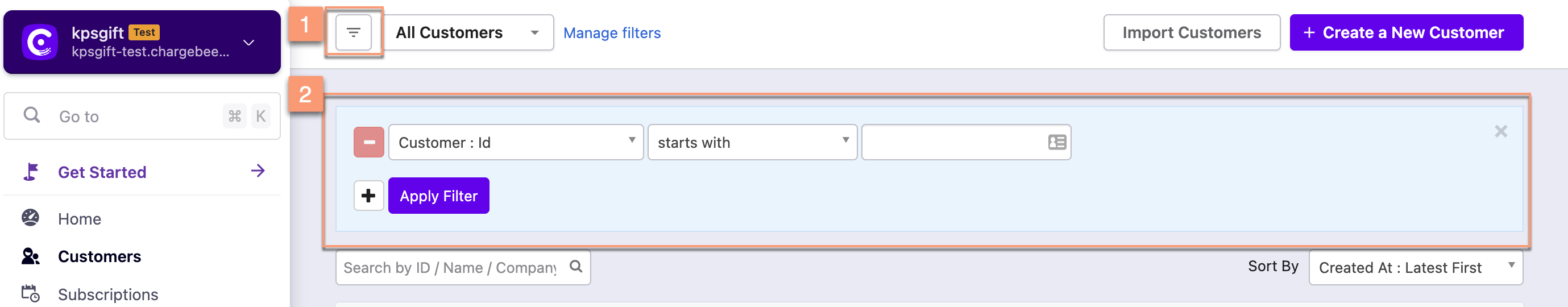The width and height of the screenshot is (1568, 307).
Task: Expand the kpsgift site switcher chevron
Action: [x=248, y=43]
